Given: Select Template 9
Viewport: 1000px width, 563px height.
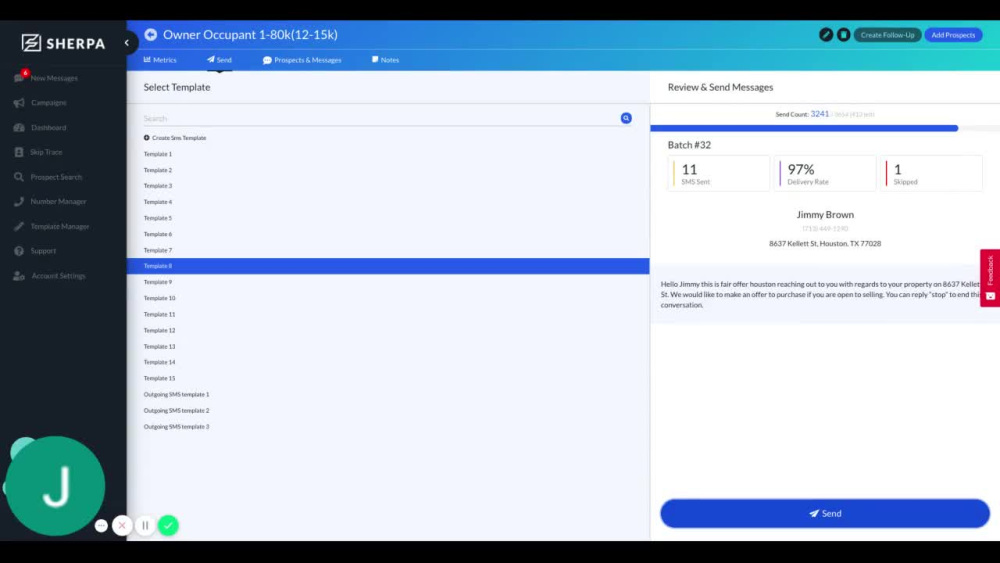Looking at the screenshot, I should pyautogui.click(x=158, y=282).
